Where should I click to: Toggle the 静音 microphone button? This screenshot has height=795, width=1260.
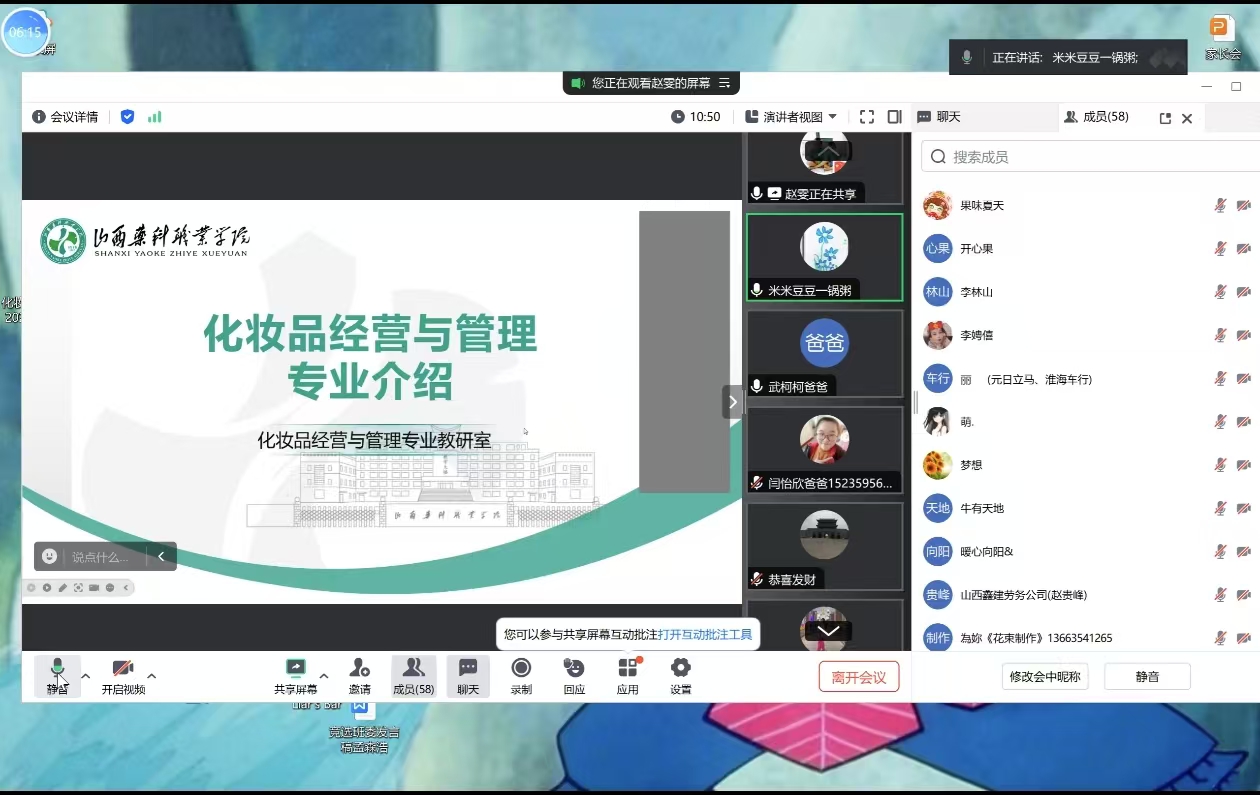click(57, 668)
